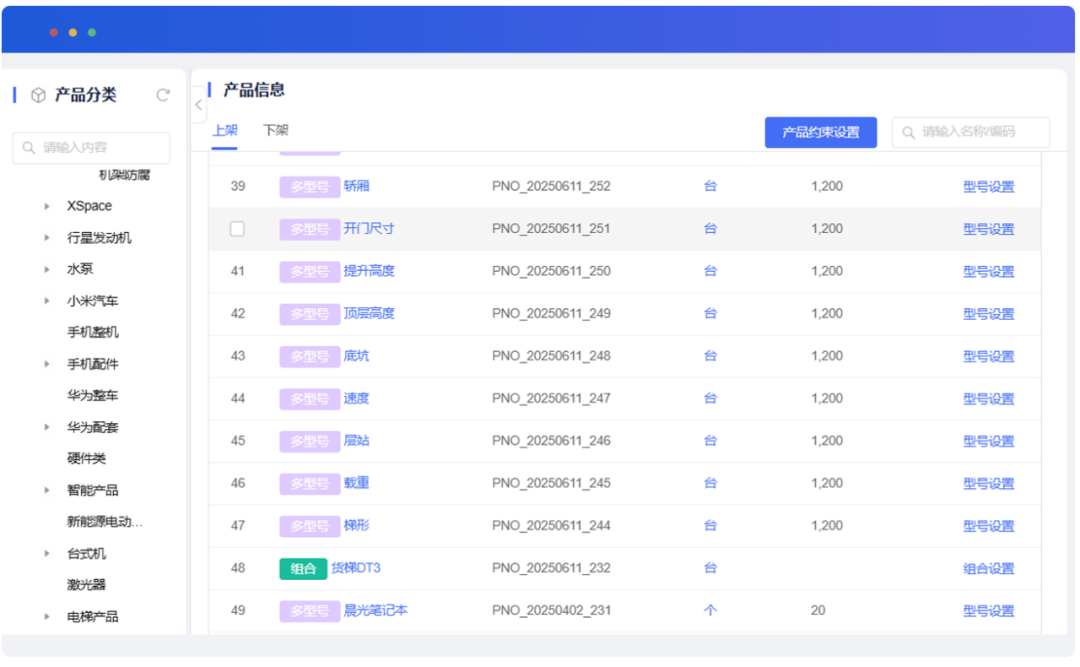Switch to the 下架 tab
The image size is (1080, 667).
point(276,130)
